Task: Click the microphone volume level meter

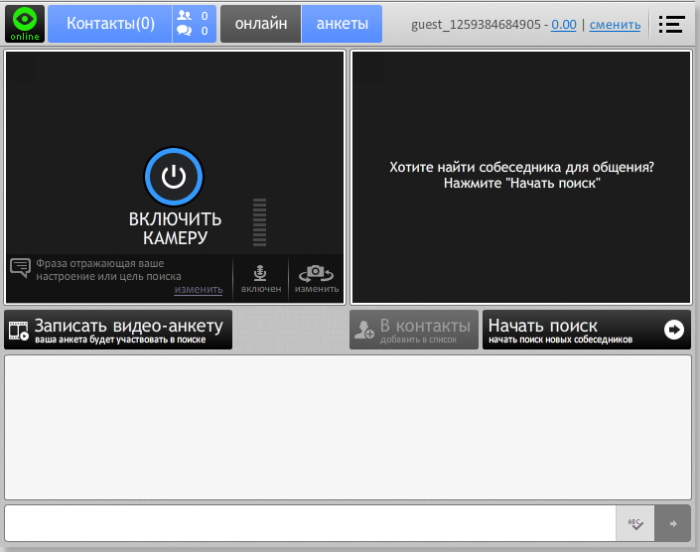Action: tap(259, 222)
